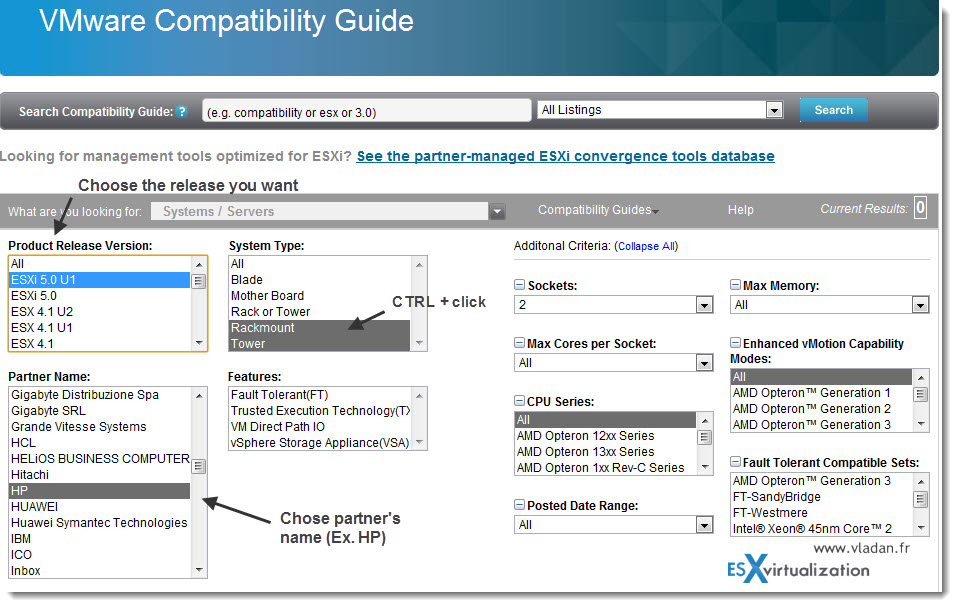Click CPU Series list scroll-down arrow
The height and width of the screenshot is (607, 957).
(705, 467)
